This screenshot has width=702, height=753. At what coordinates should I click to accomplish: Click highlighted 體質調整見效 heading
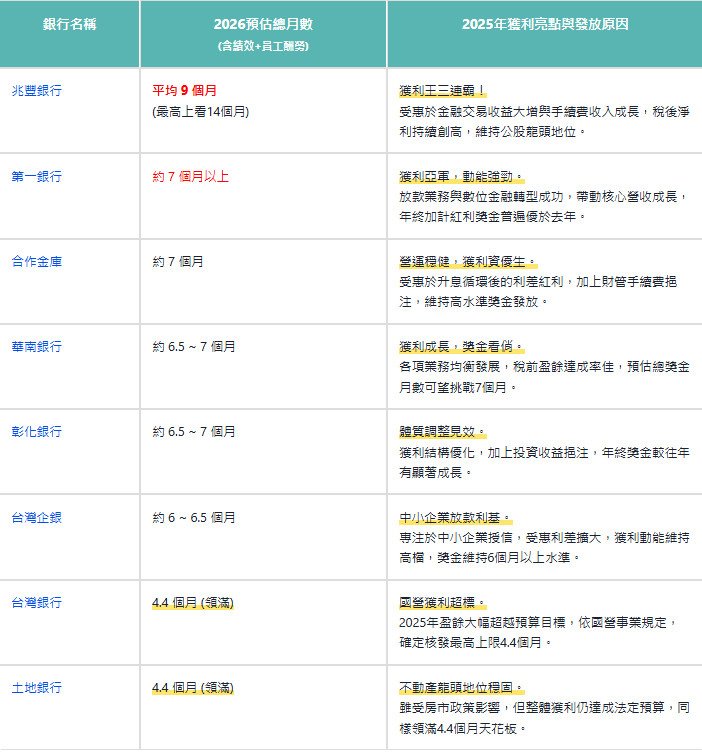443,432
